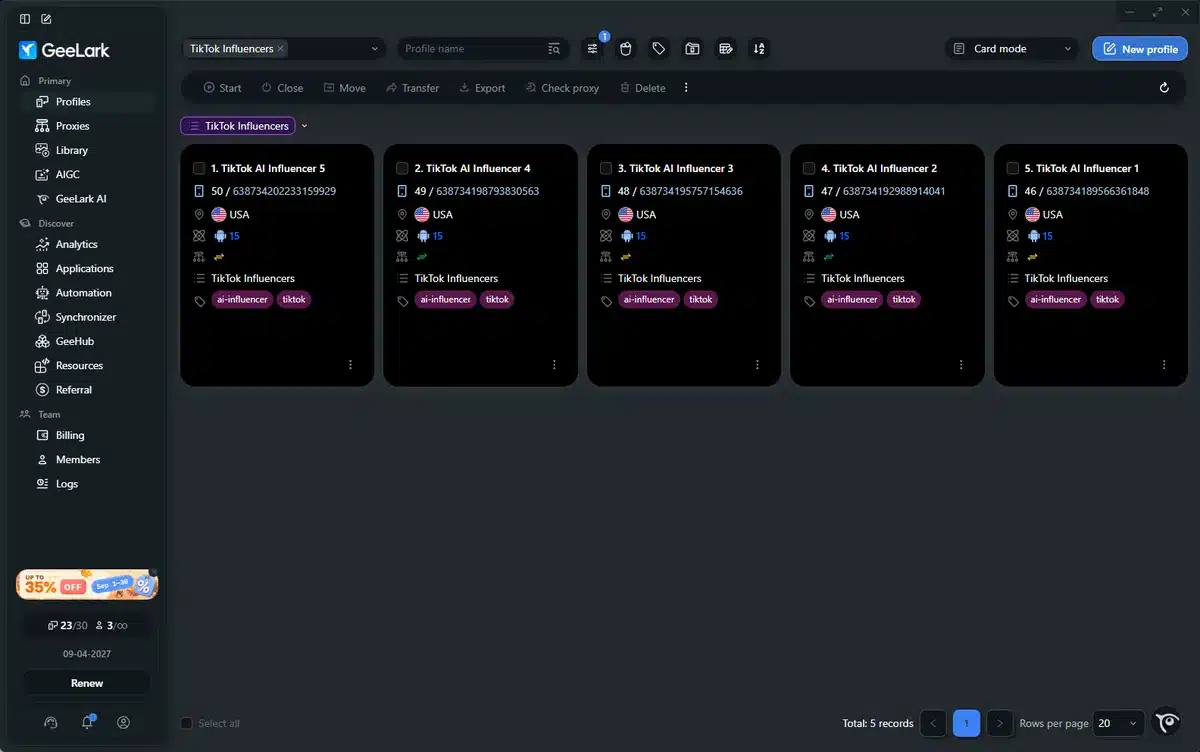
Task: Click Check proxy in the action bar
Action: click(561, 88)
